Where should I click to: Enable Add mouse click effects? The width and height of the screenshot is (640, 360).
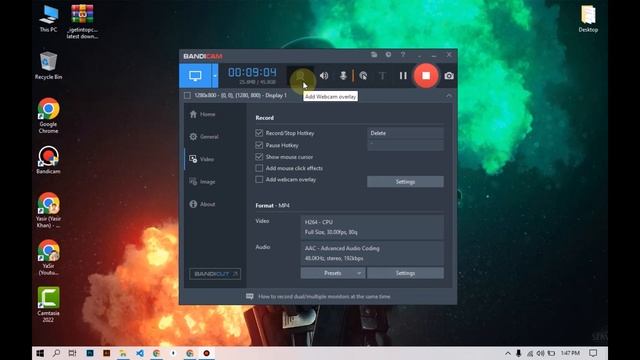[x=259, y=168]
